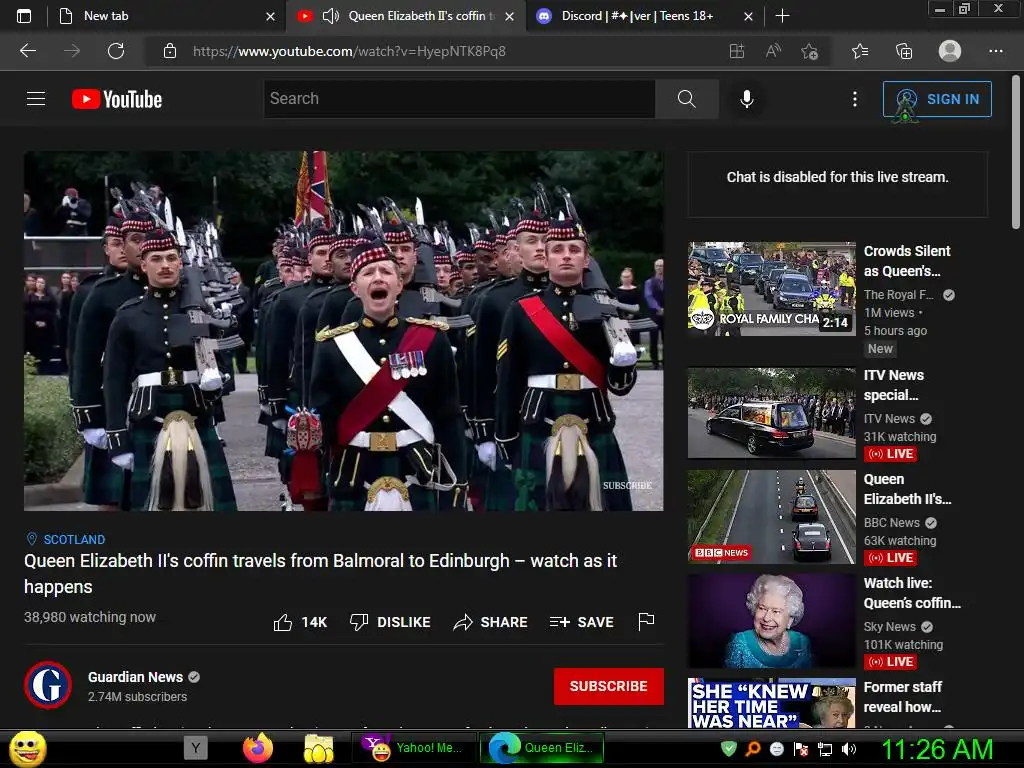Open the tab actions menu icon
Screen dimensions: 1024x768
tap(24, 16)
